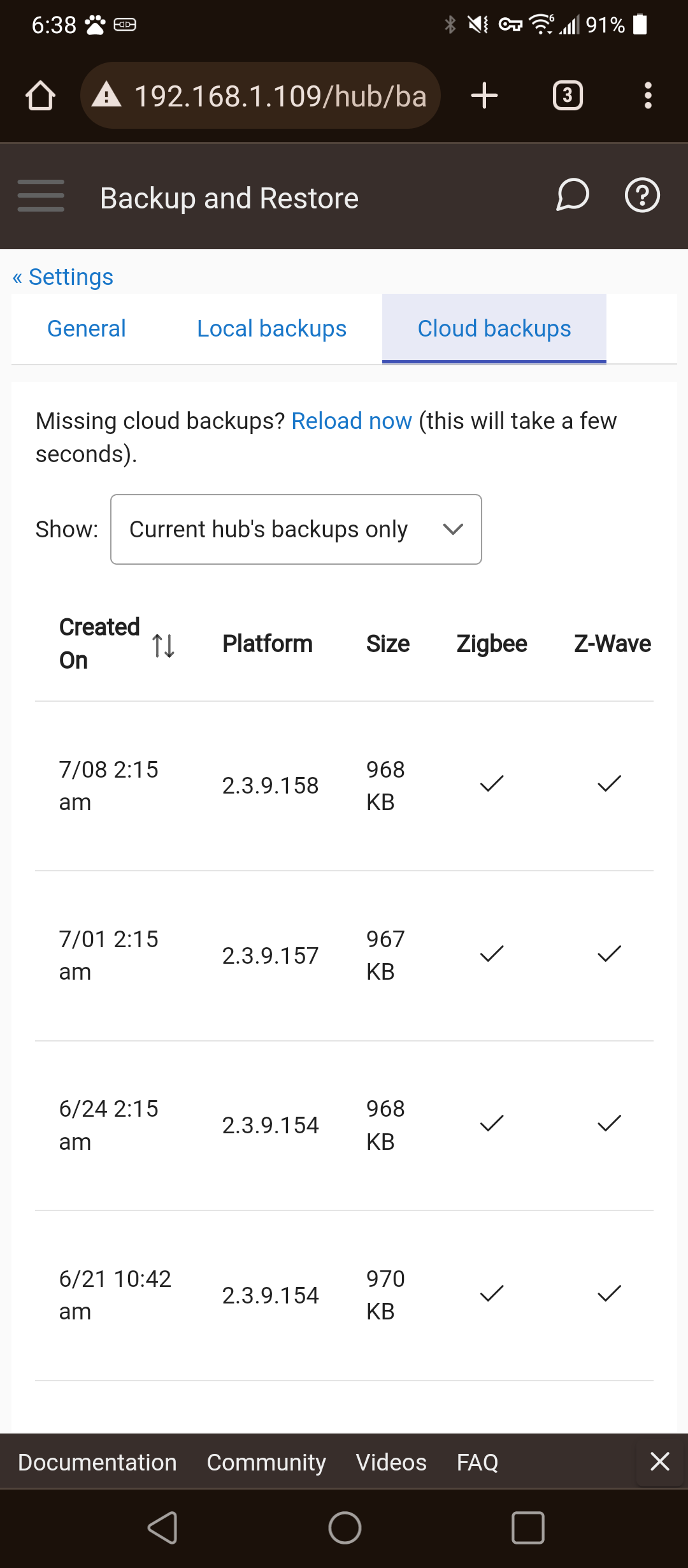Open the Community footer link
This screenshot has height=1568, width=688.
(266, 1462)
